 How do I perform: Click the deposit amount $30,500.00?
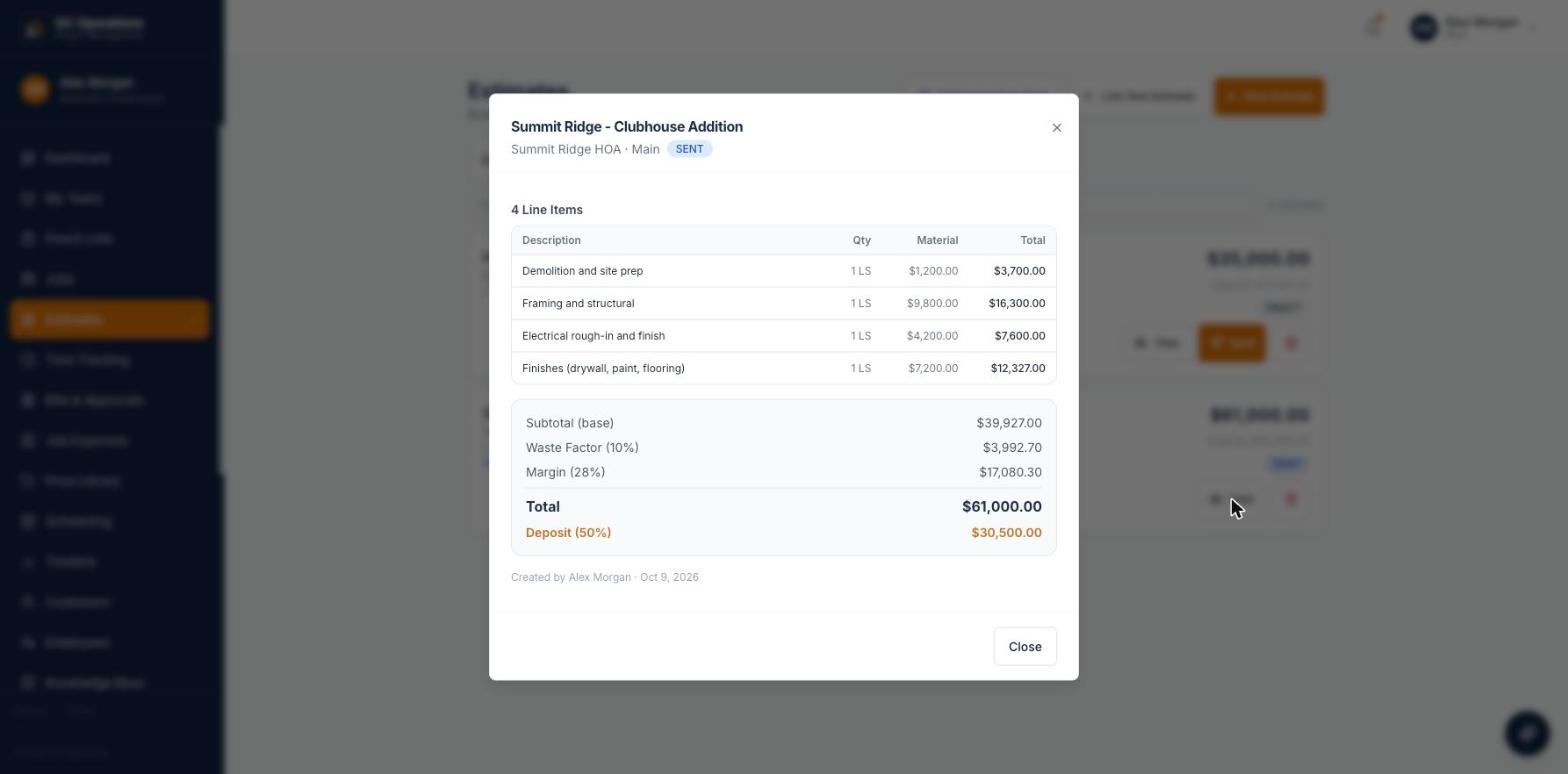[1006, 533]
